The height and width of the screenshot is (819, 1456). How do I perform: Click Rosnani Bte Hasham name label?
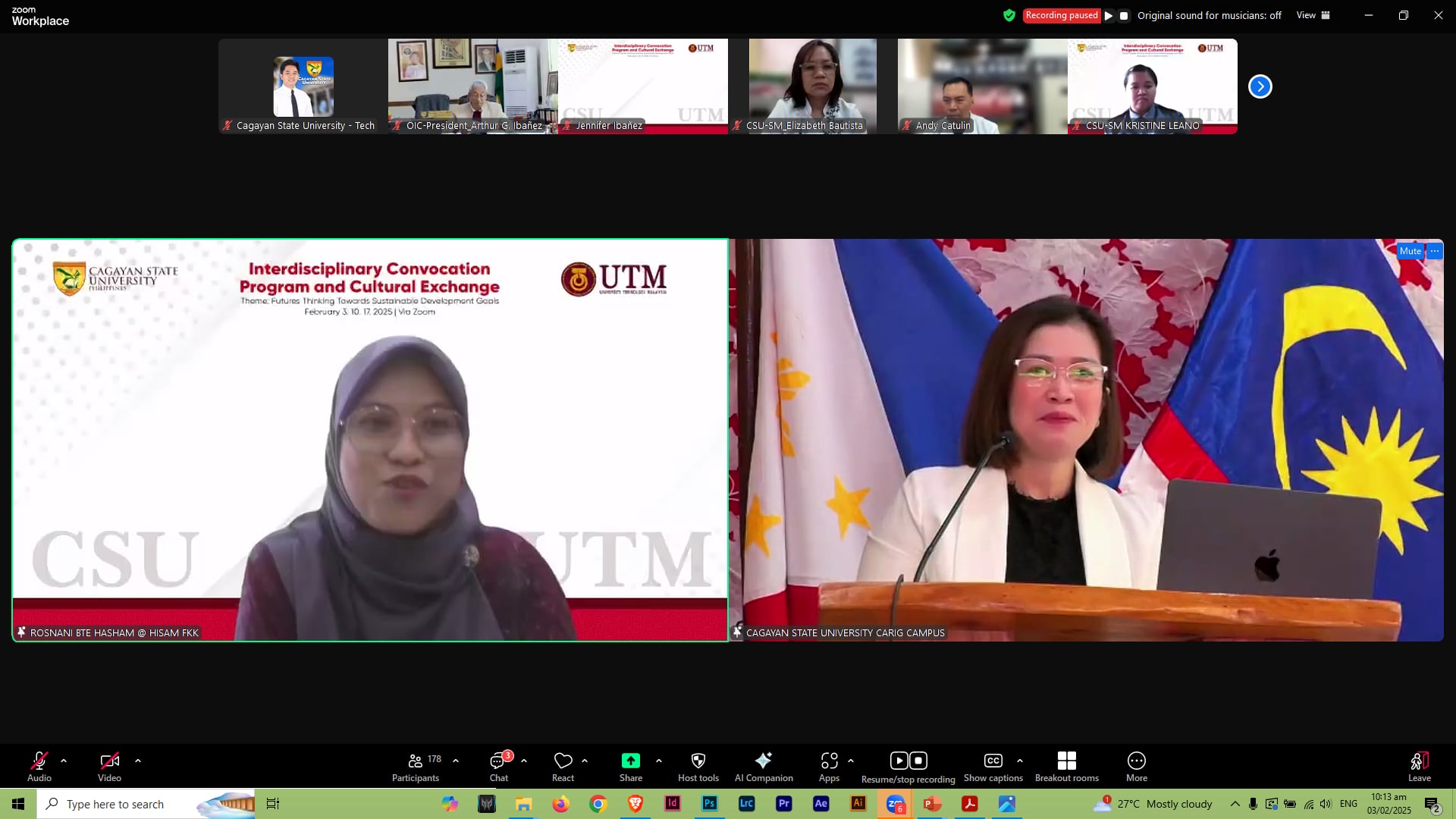tap(114, 632)
